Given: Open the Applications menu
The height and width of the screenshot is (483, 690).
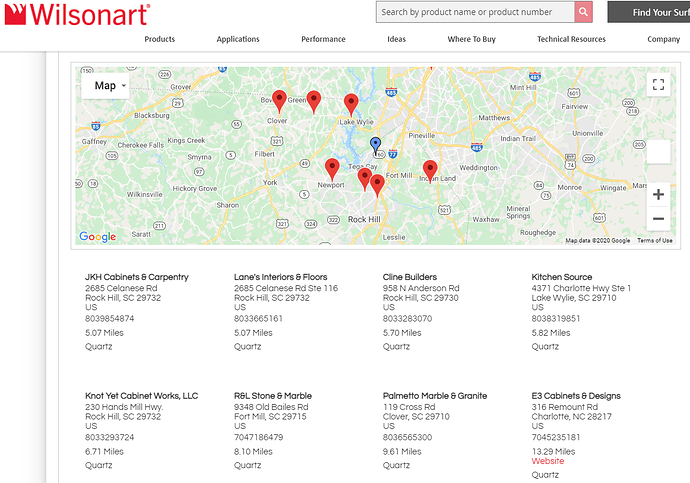Looking at the screenshot, I should [238, 39].
